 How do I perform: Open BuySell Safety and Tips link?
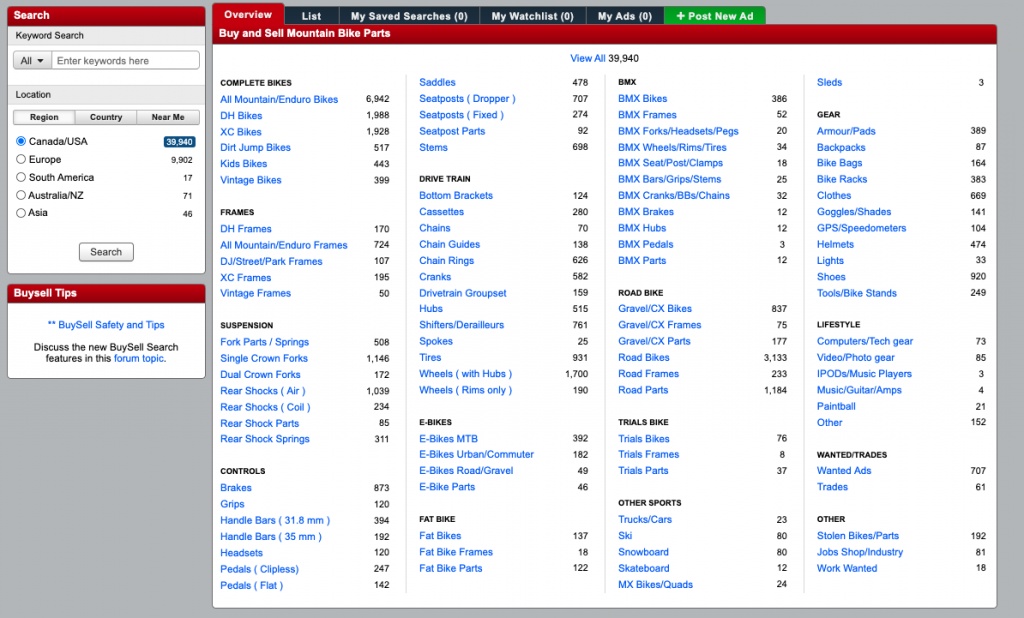click(x=106, y=325)
